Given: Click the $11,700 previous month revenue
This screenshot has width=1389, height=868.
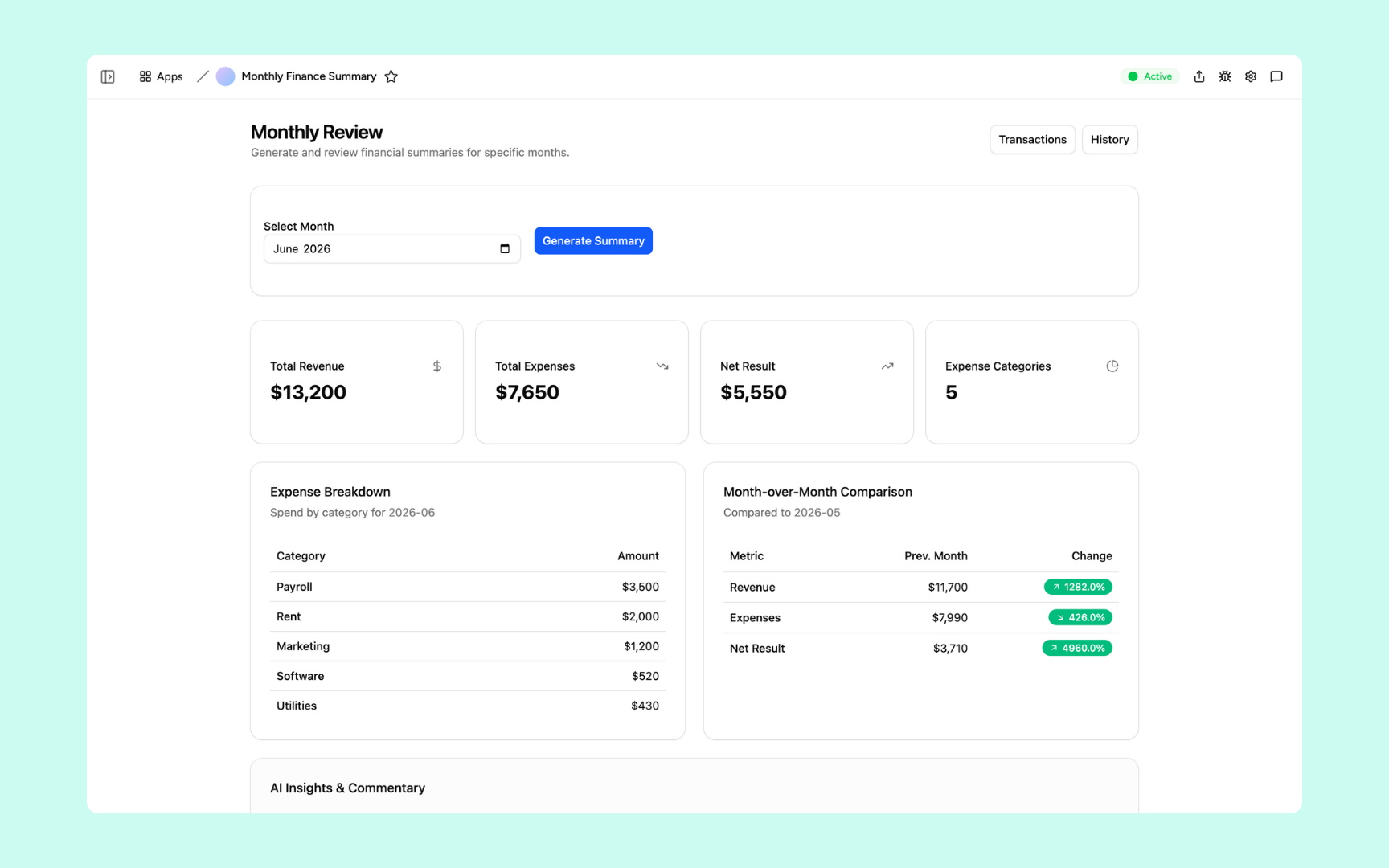Looking at the screenshot, I should (x=948, y=588).
